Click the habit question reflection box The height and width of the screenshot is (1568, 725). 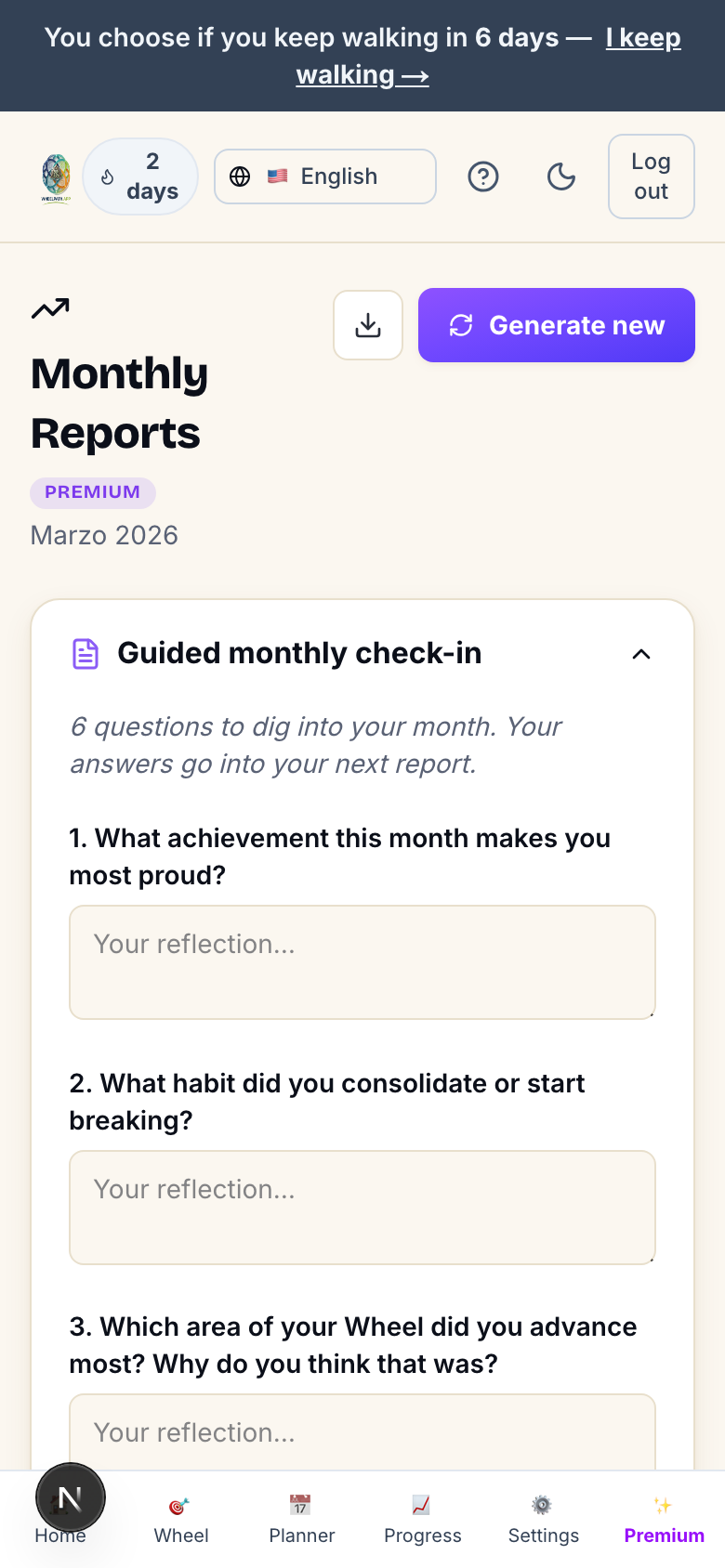(362, 1208)
